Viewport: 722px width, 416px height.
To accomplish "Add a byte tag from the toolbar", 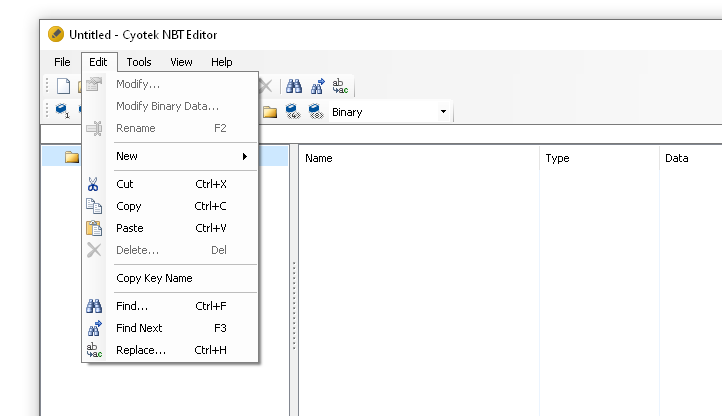I will click(62, 111).
